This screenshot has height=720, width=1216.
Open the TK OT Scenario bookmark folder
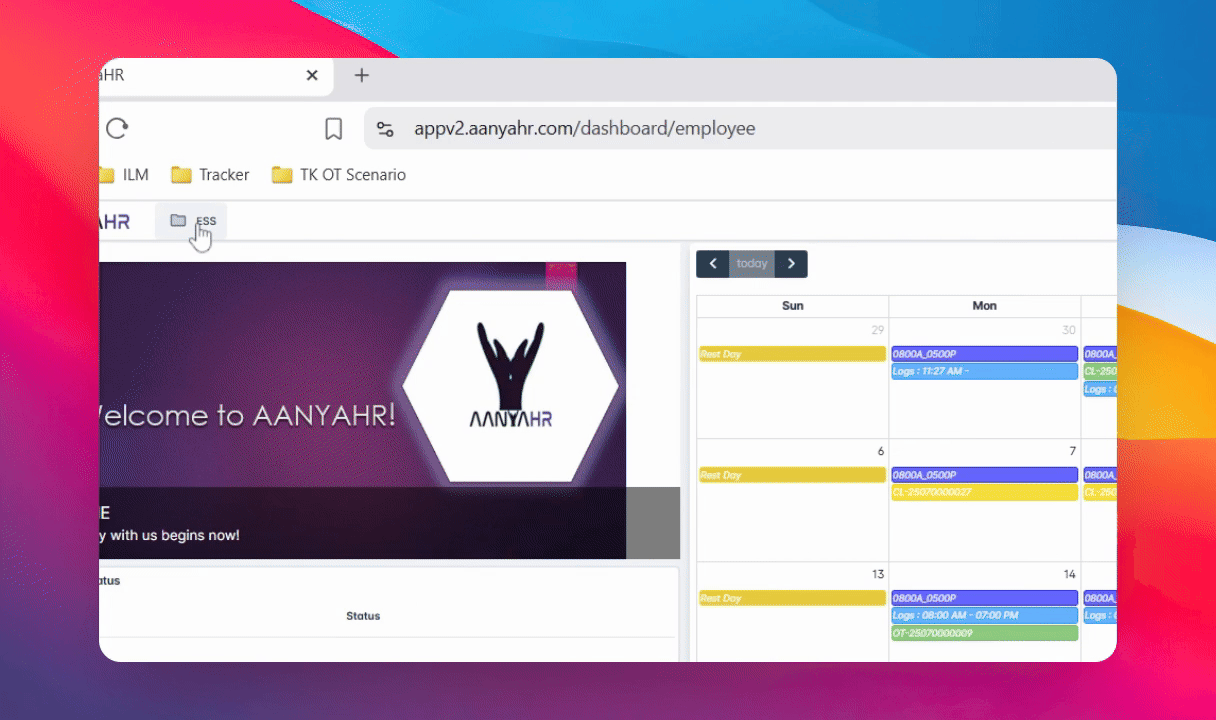[339, 175]
